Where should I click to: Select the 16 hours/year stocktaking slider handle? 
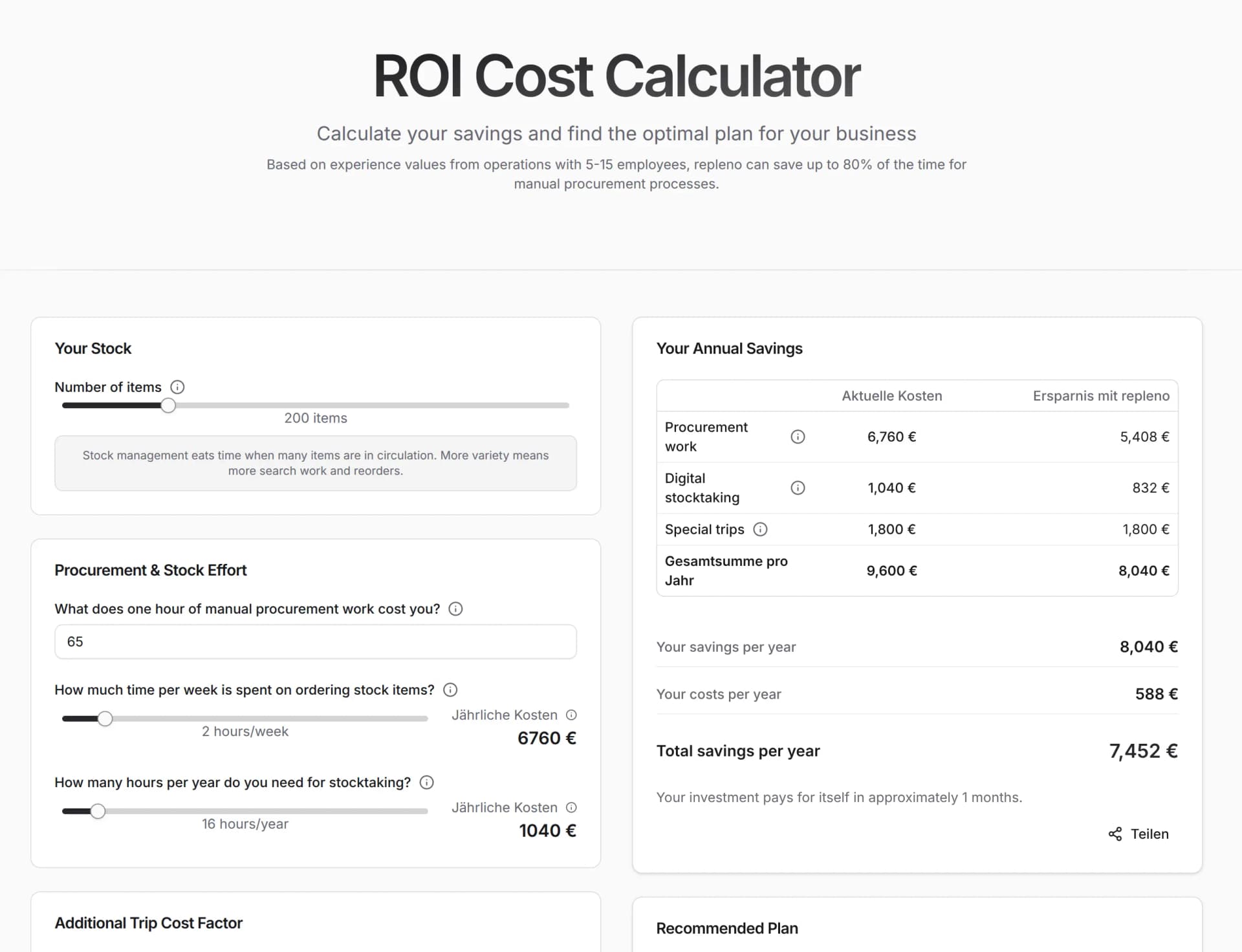(x=98, y=810)
